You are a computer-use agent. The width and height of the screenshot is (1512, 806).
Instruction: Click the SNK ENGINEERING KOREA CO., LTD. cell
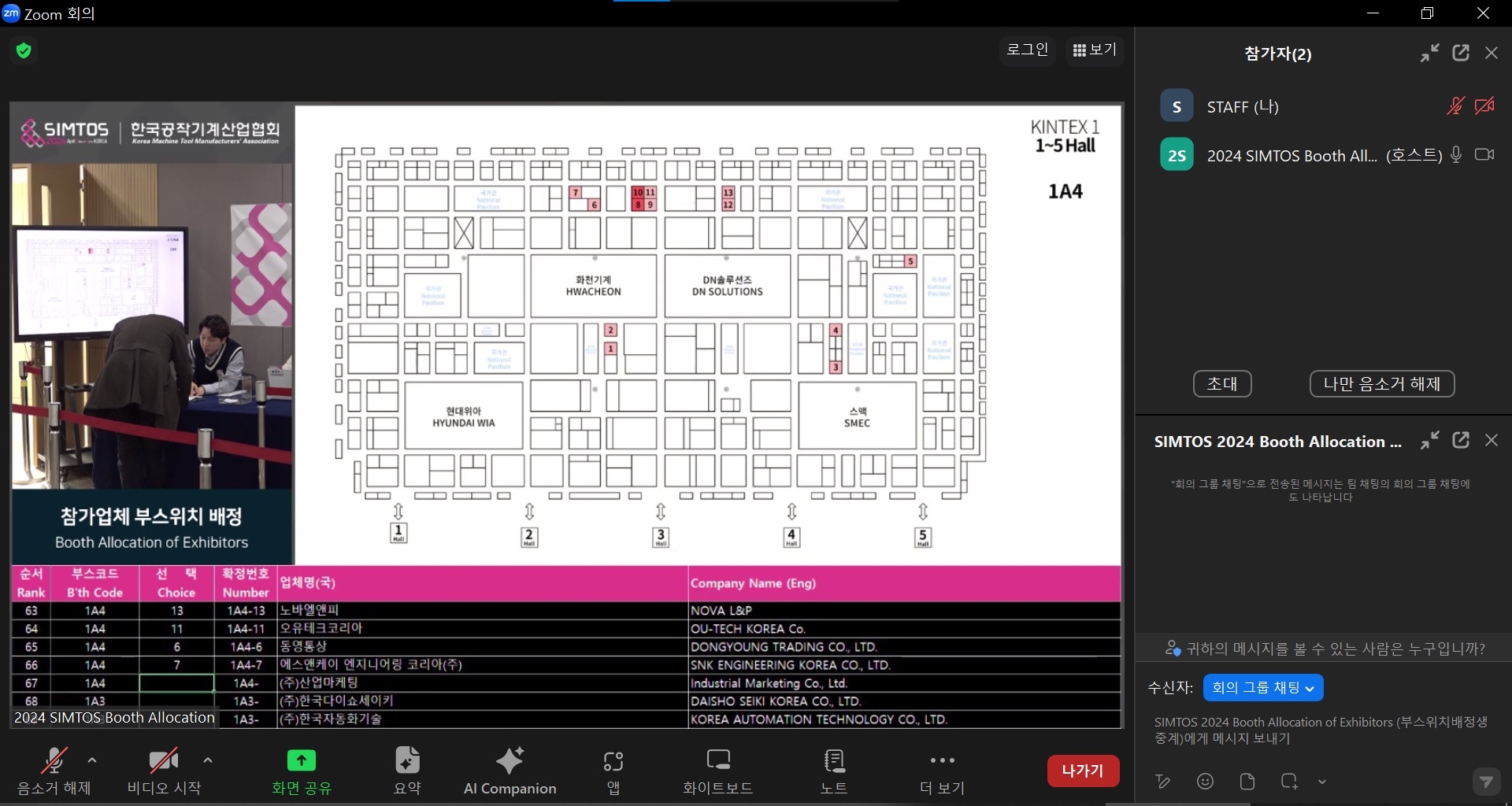[x=904, y=665]
